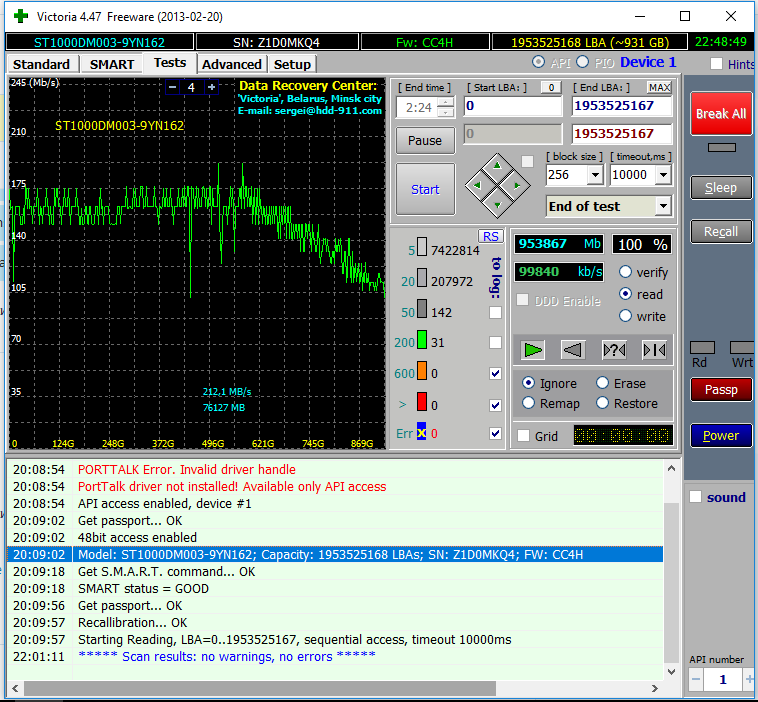Open the End of test dropdown
758x702 pixels.
[663, 206]
